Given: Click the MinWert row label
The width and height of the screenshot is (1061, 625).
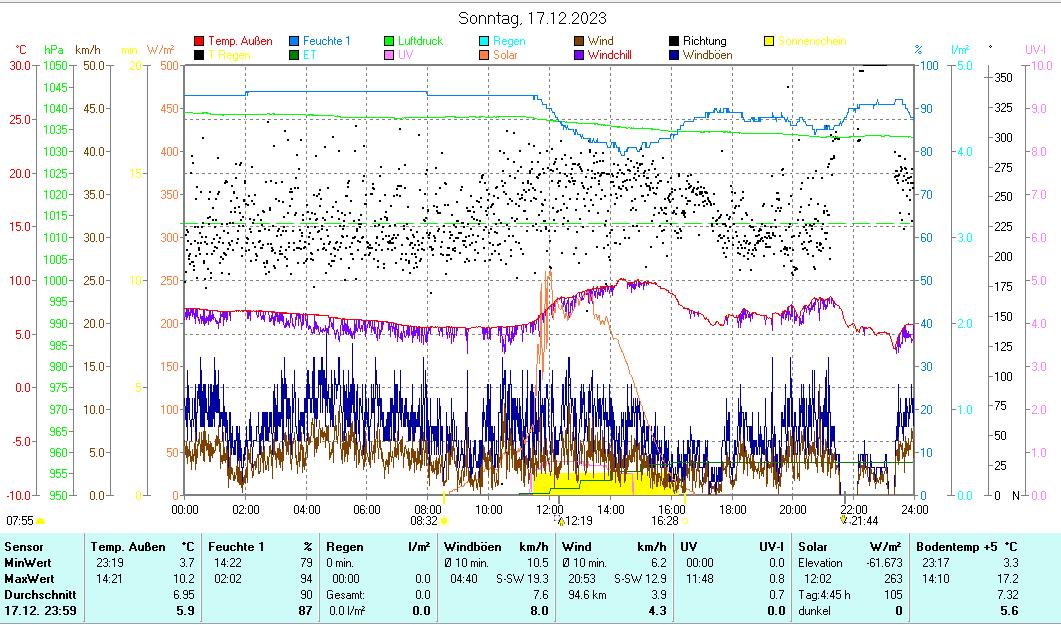Looking at the screenshot, I should point(28,563).
